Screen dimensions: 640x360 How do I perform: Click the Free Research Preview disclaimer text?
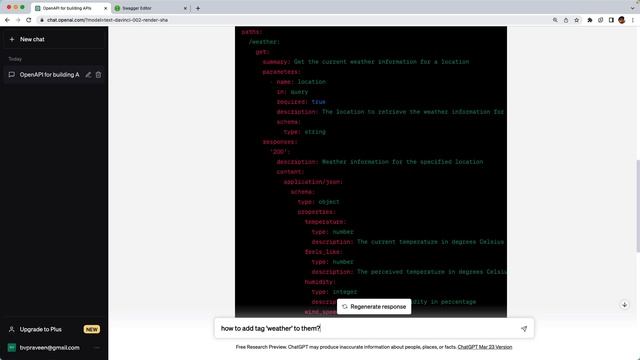click(x=346, y=347)
